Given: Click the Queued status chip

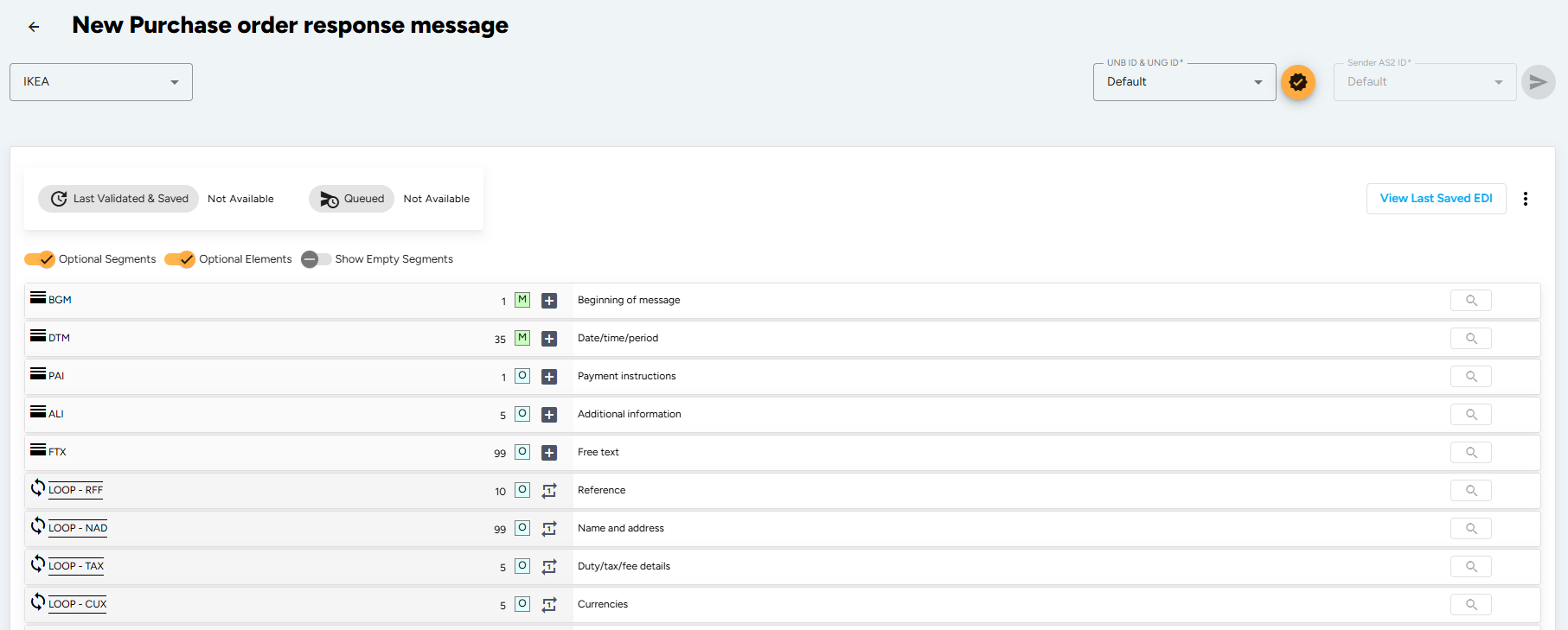Looking at the screenshot, I should pyautogui.click(x=352, y=199).
